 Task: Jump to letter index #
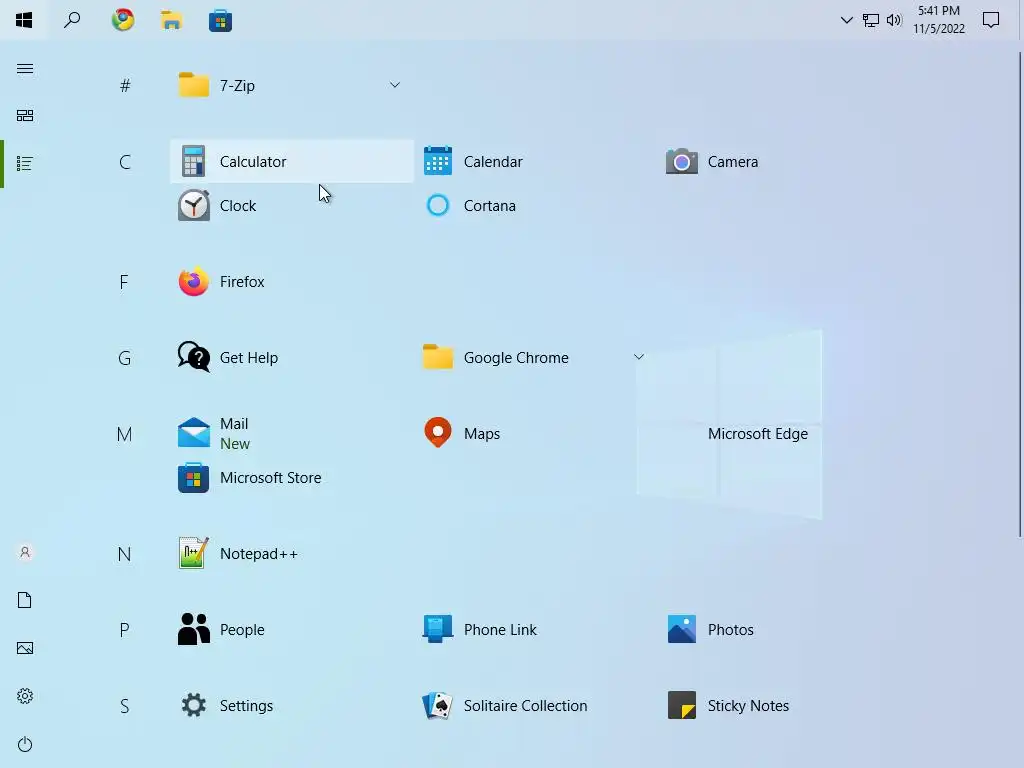pos(125,86)
